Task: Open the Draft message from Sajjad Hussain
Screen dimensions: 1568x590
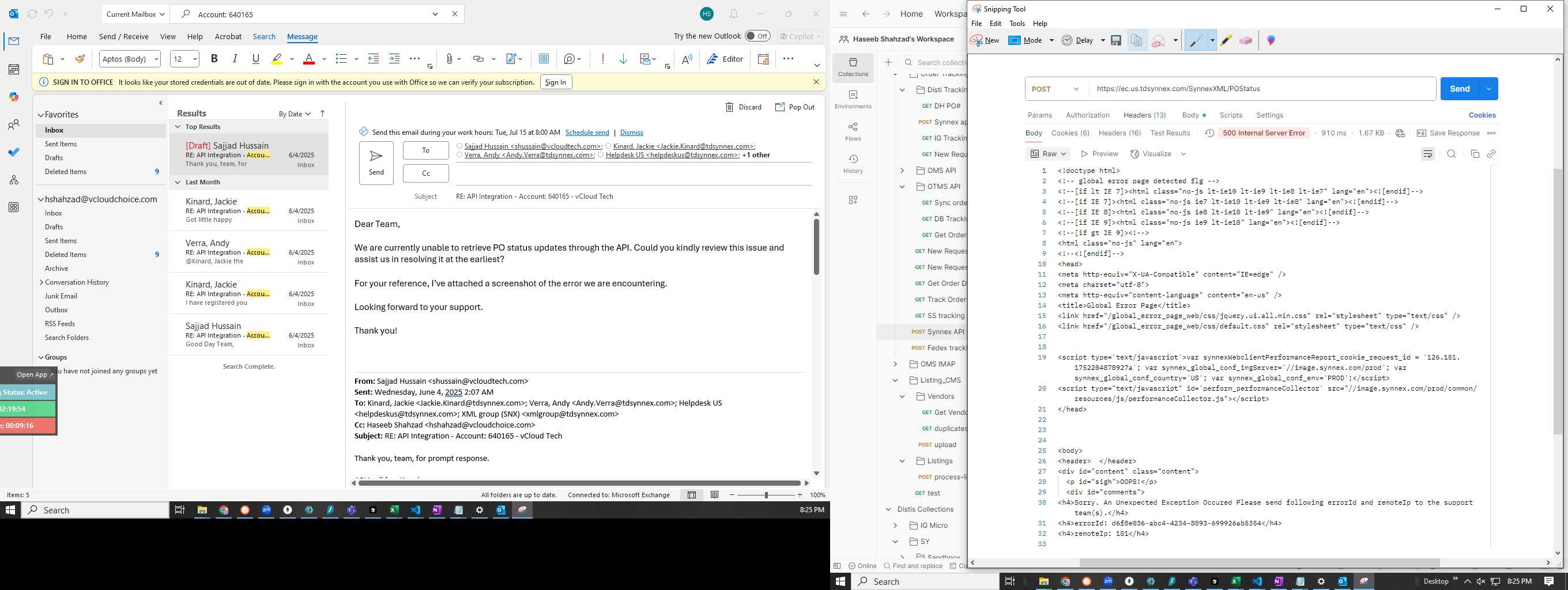Action: [x=250, y=155]
